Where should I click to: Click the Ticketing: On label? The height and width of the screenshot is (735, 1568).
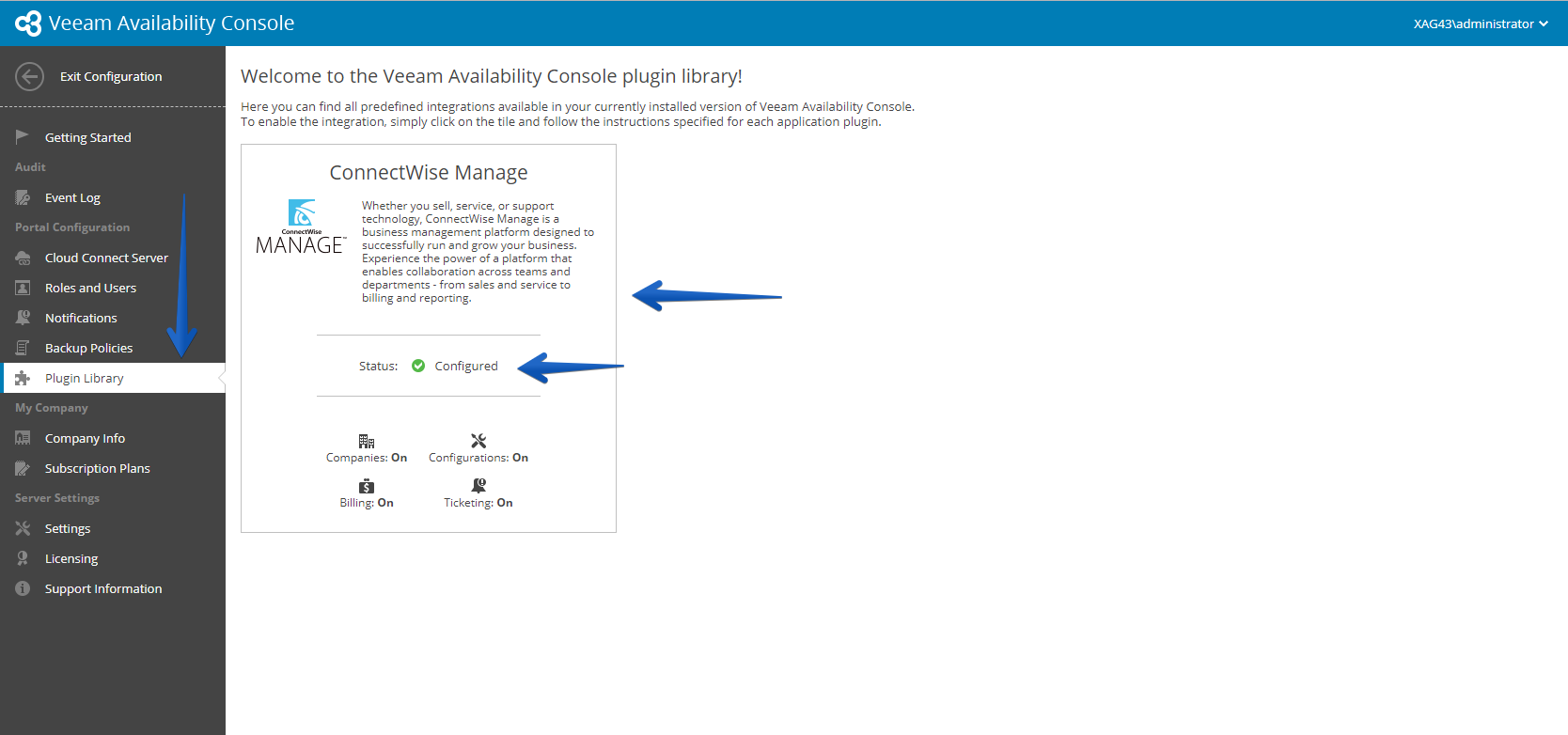point(478,503)
